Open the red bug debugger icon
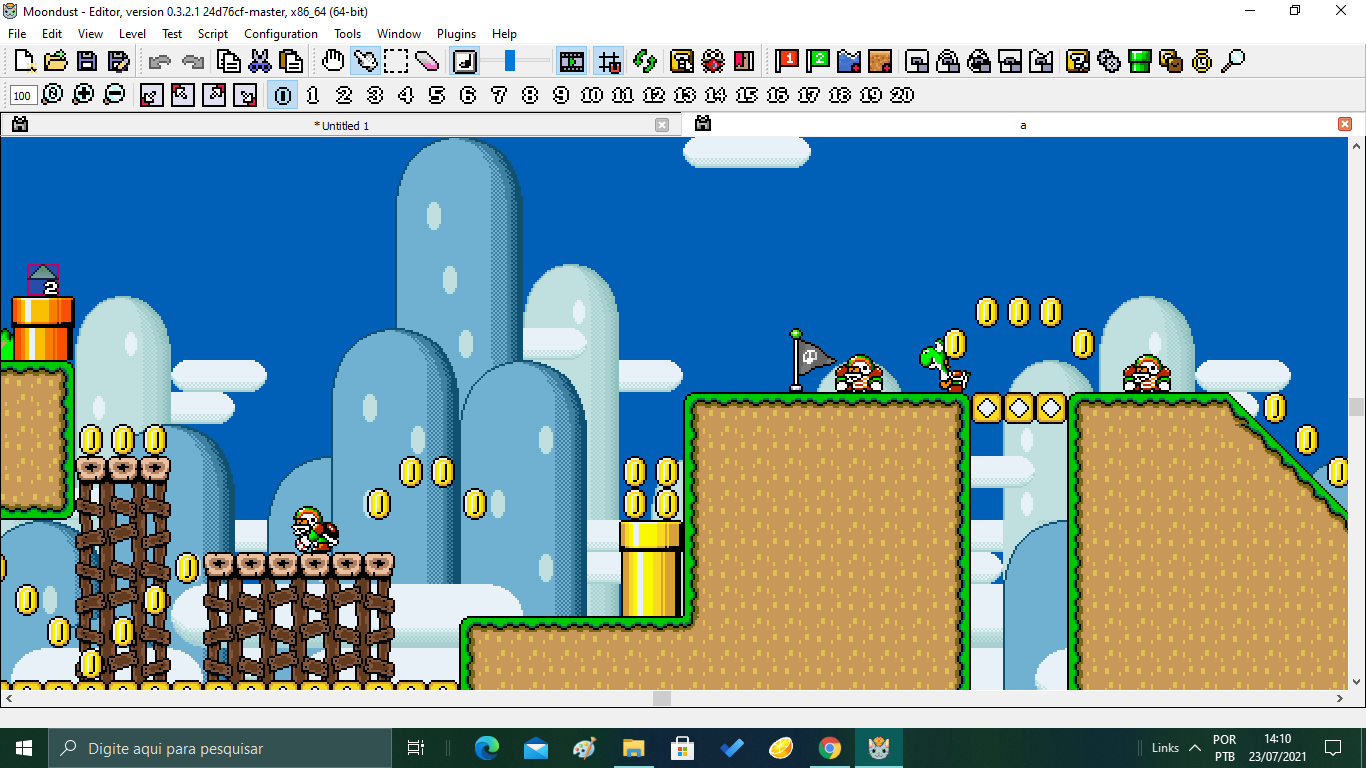Image resolution: width=1366 pixels, height=768 pixels. point(713,62)
